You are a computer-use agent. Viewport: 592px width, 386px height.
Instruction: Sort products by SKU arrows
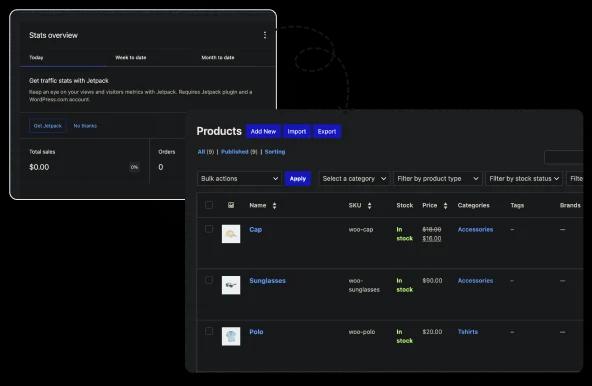[x=369, y=205]
